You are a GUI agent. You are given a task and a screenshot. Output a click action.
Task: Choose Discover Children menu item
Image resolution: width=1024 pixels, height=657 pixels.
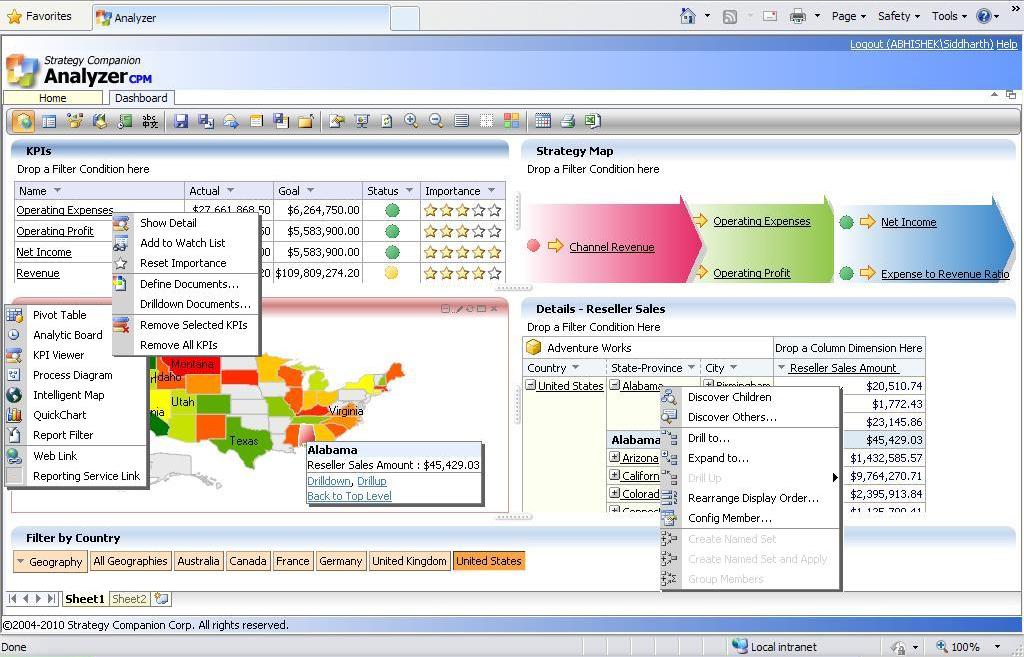point(729,396)
